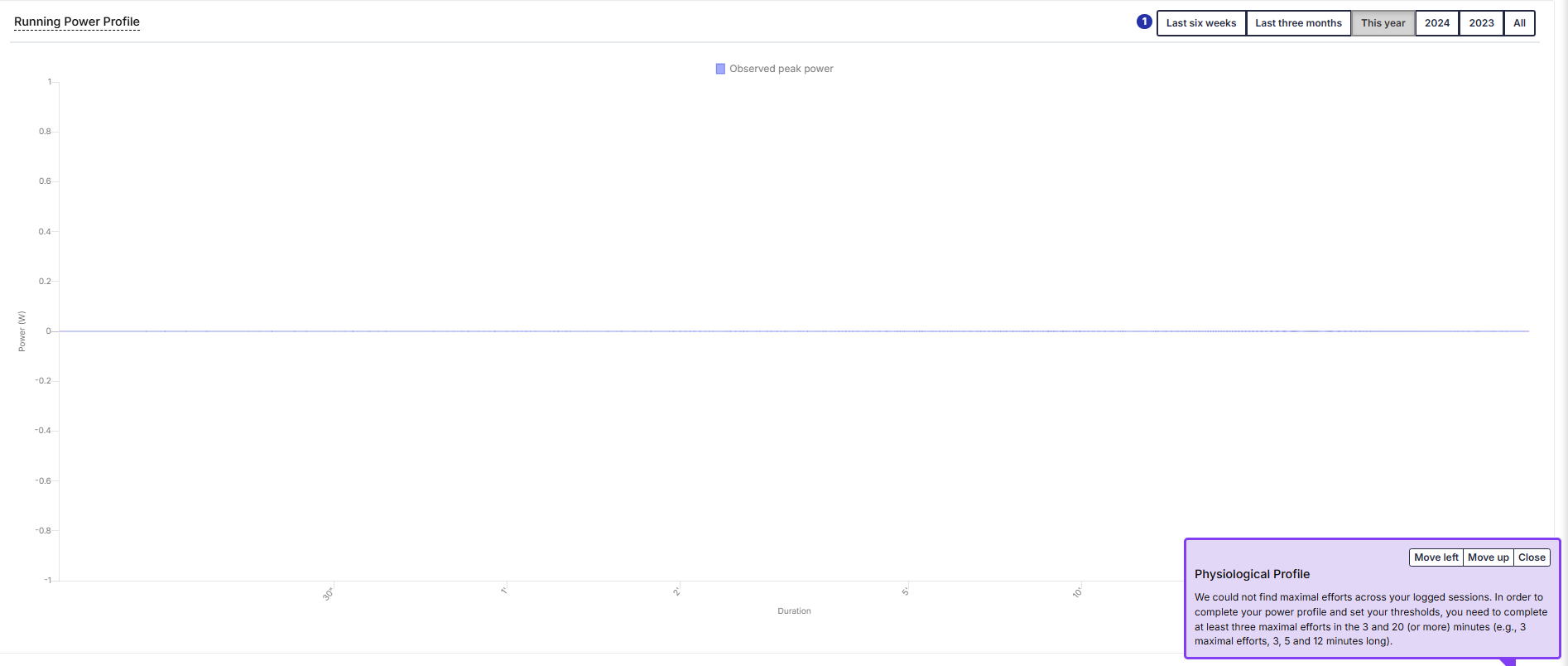The image size is (1568, 666).
Task: Switch to Last three months range
Action: pos(1298,23)
